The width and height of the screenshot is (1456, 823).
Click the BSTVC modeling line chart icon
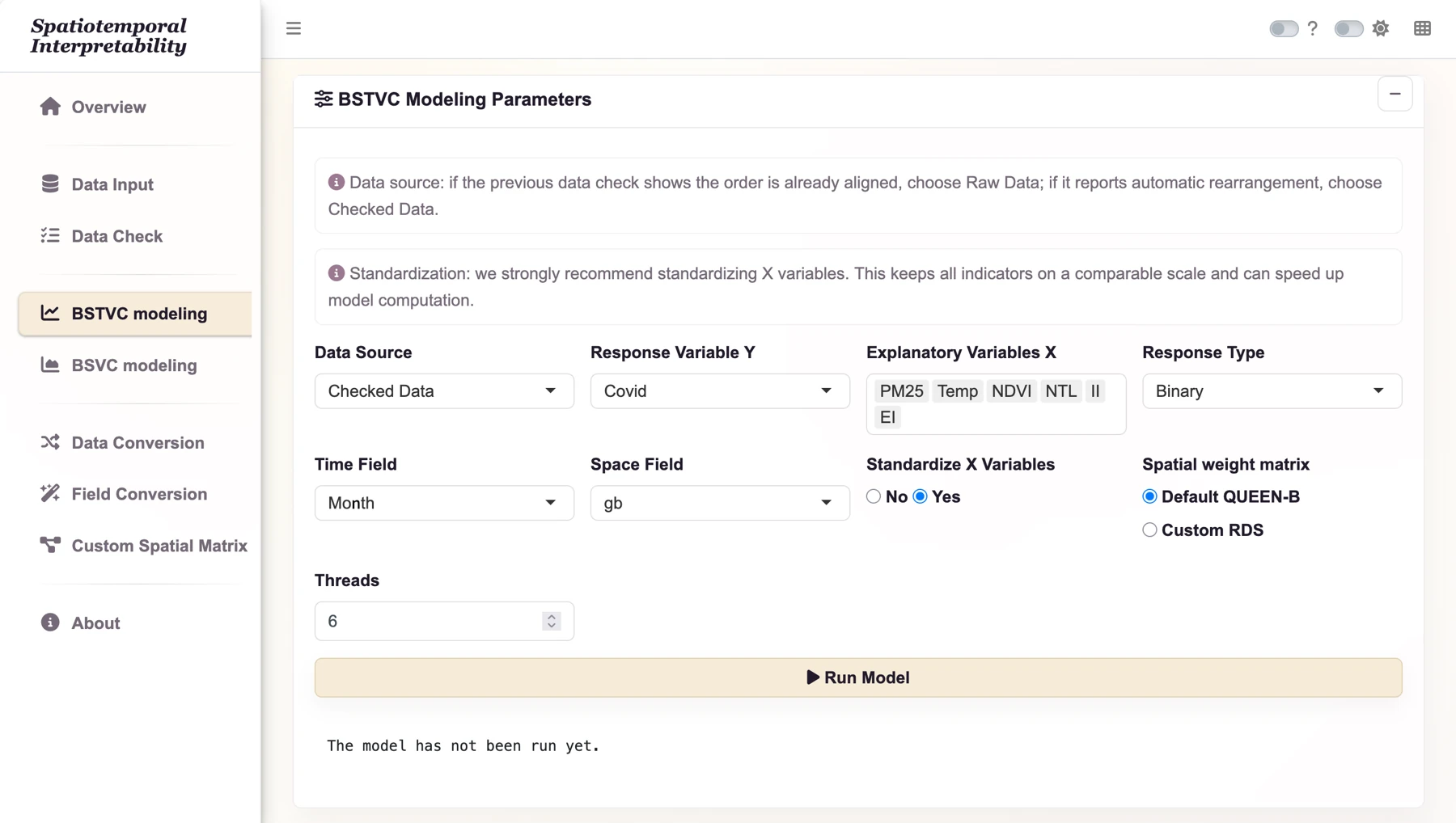click(50, 313)
